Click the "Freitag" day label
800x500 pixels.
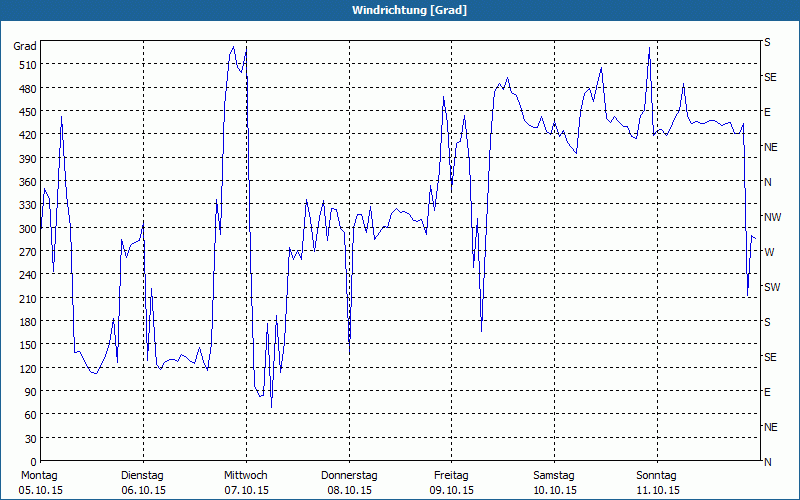451,476
